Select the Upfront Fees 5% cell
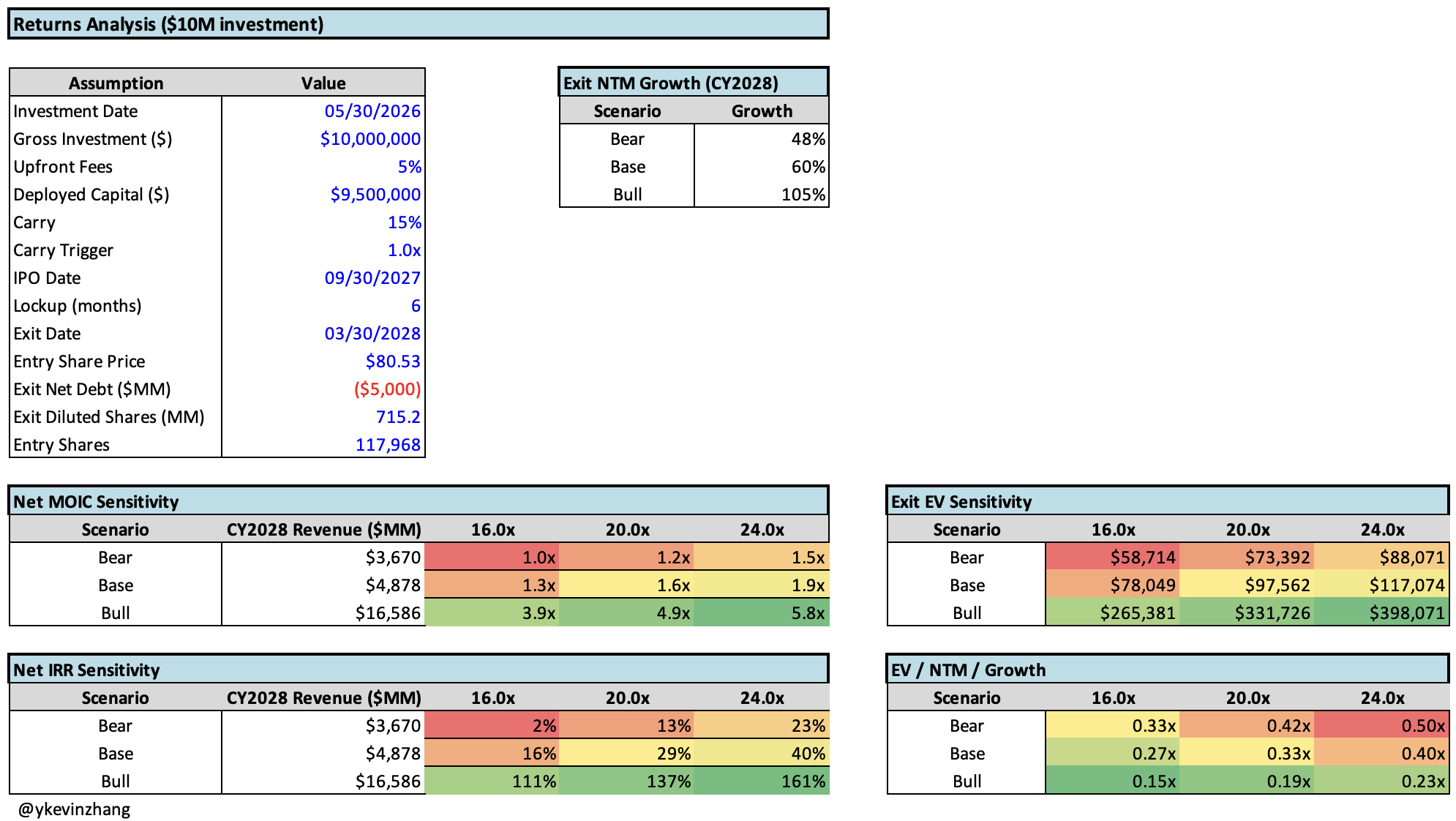This screenshot has width=1456, height=821. (323, 167)
